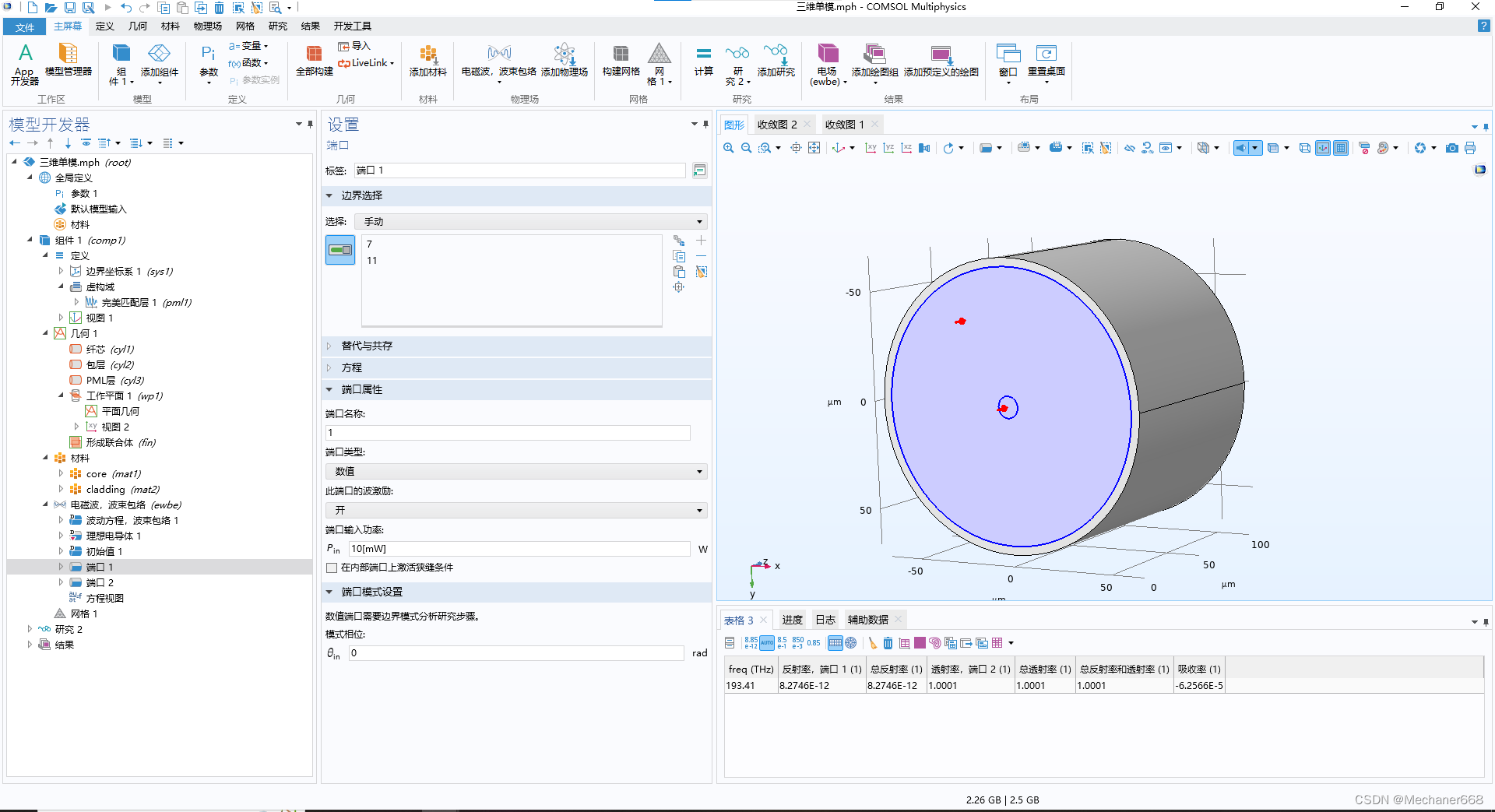Switch to the 开发工具 ribbon tab

[353, 26]
